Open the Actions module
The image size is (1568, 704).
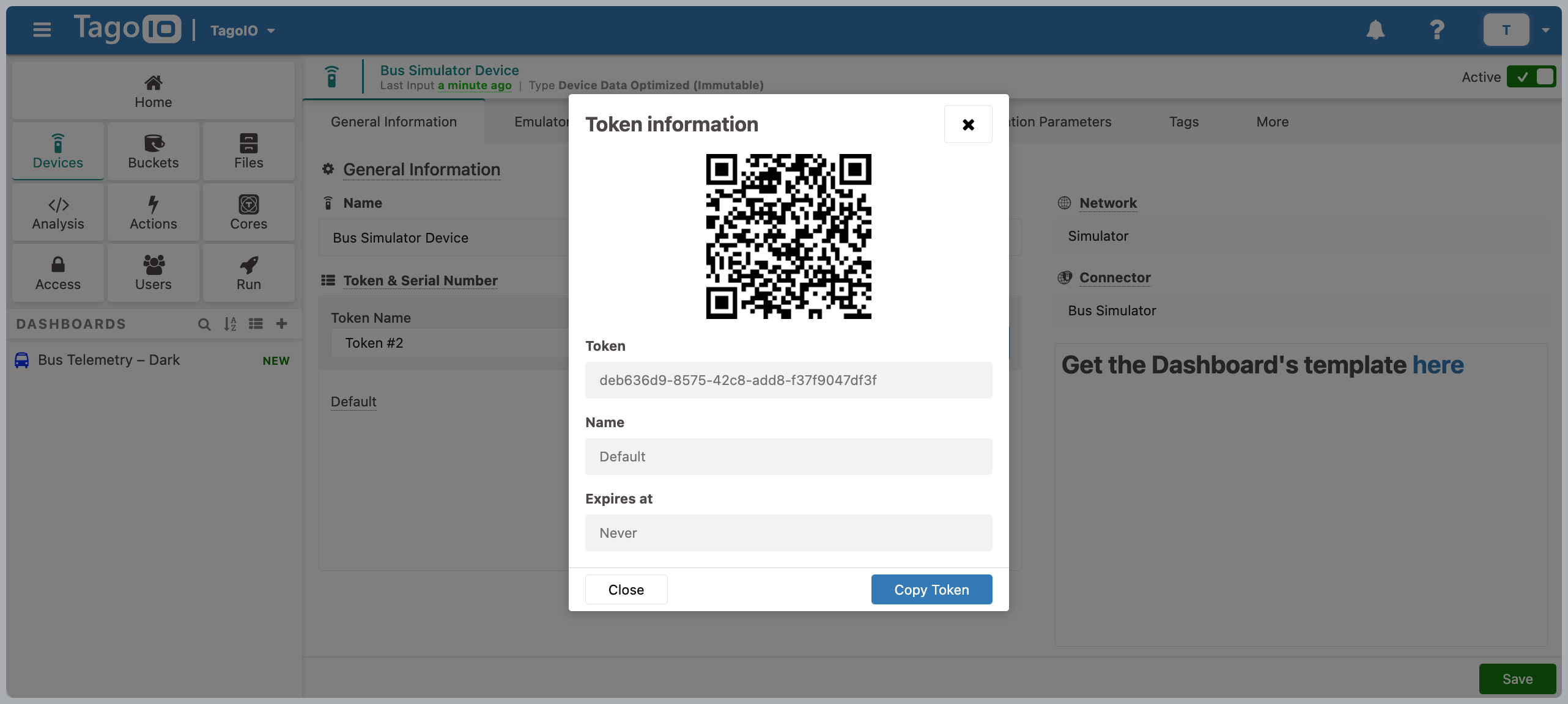click(x=153, y=212)
